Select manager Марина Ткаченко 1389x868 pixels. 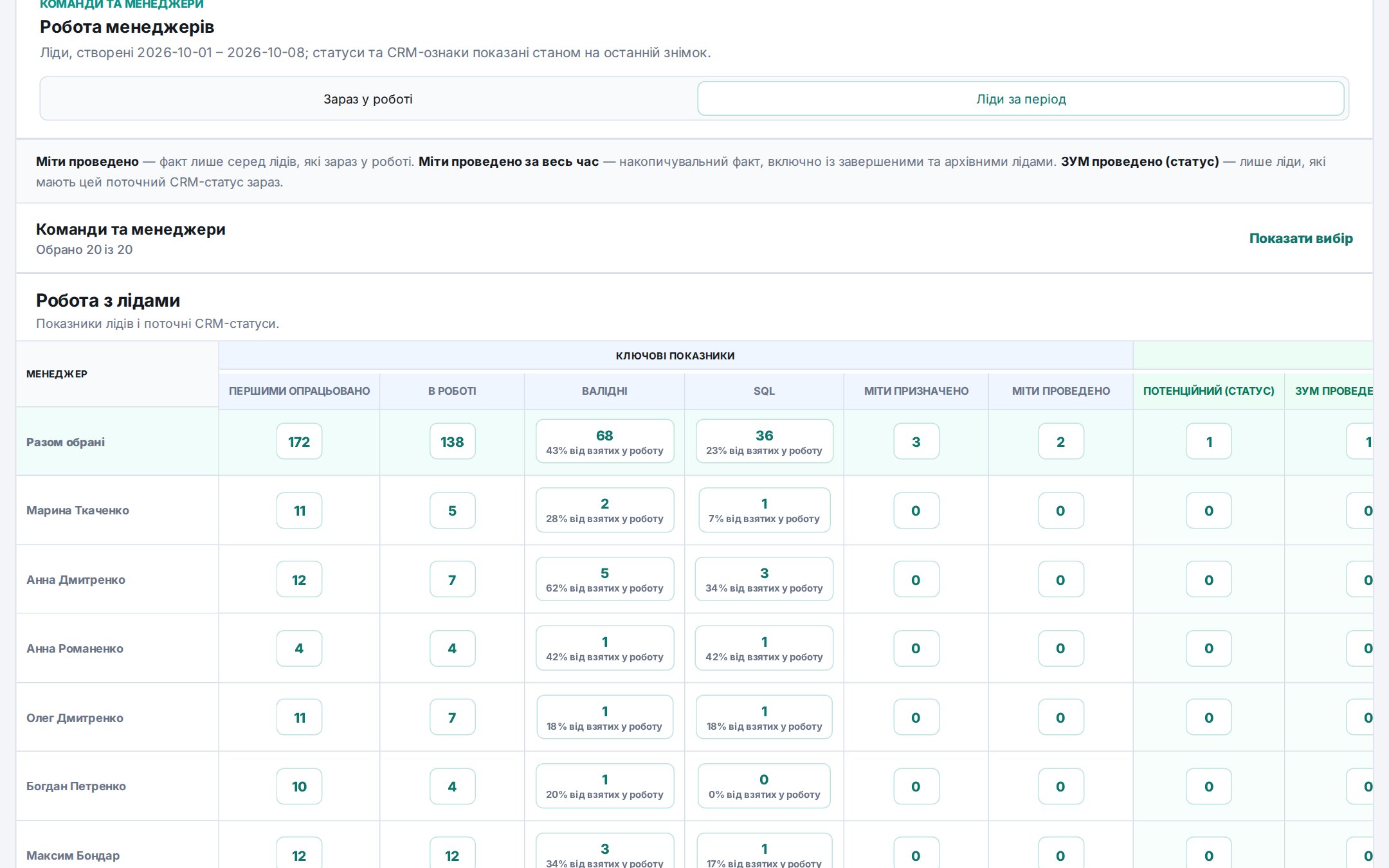[78, 511]
